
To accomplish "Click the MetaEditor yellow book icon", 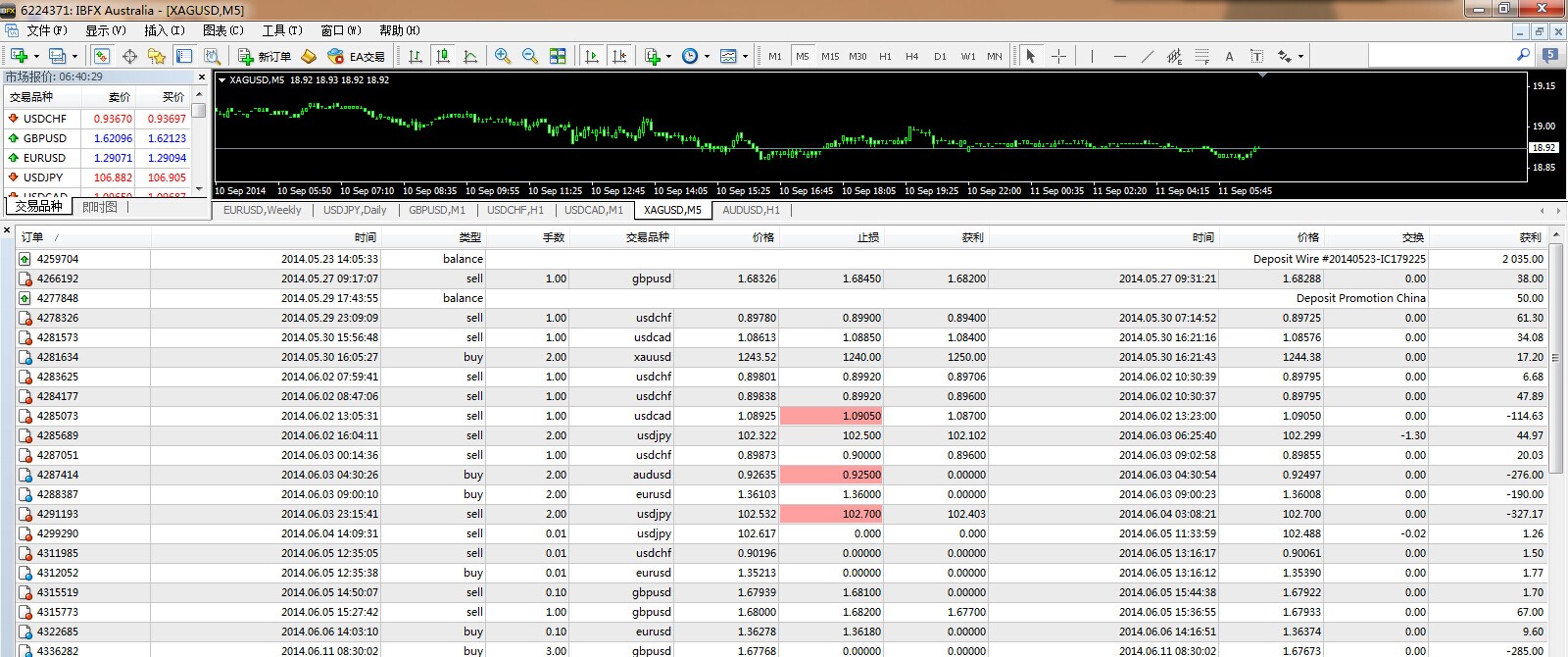I will click(309, 56).
